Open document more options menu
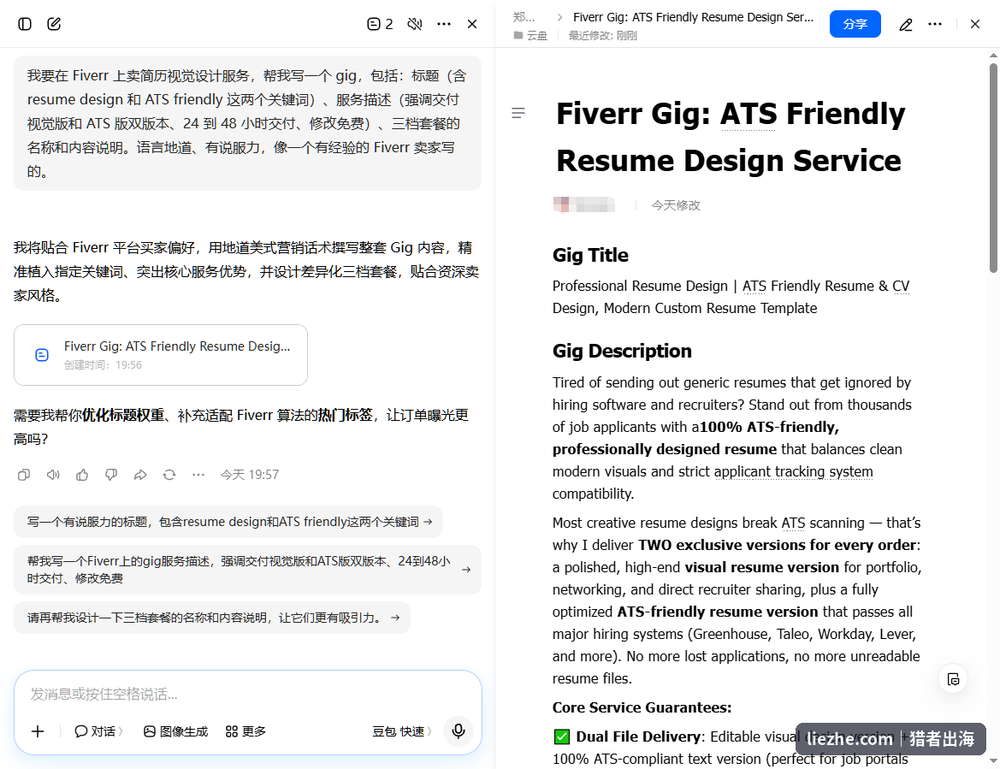 (935, 24)
